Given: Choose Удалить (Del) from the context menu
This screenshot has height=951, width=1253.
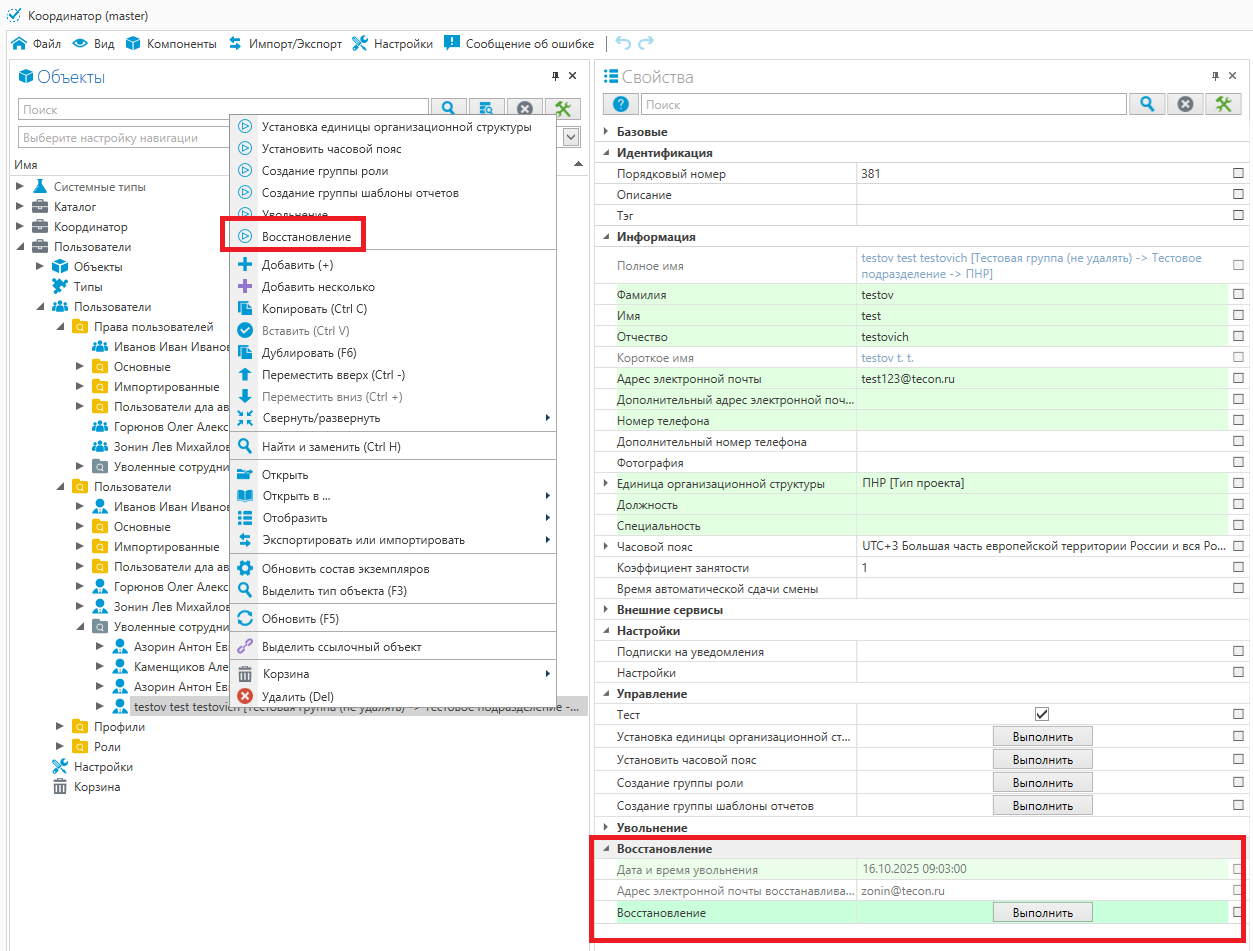Looking at the screenshot, I should (x=297, y=696).
